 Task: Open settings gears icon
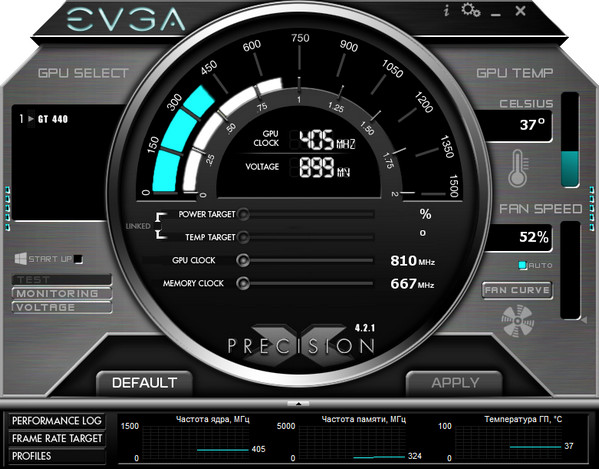470,10
